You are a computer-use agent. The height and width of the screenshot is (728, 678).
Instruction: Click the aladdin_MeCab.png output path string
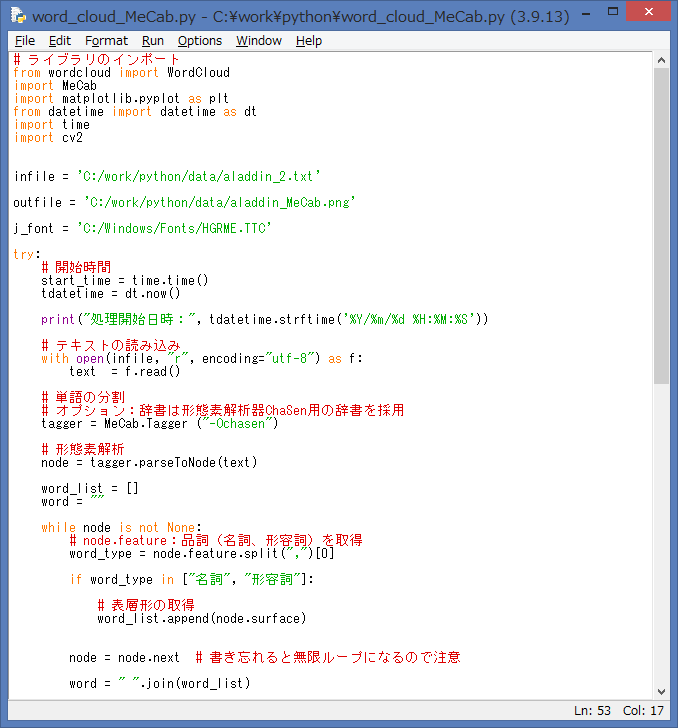pyautogui.click(x=220, y=203)
